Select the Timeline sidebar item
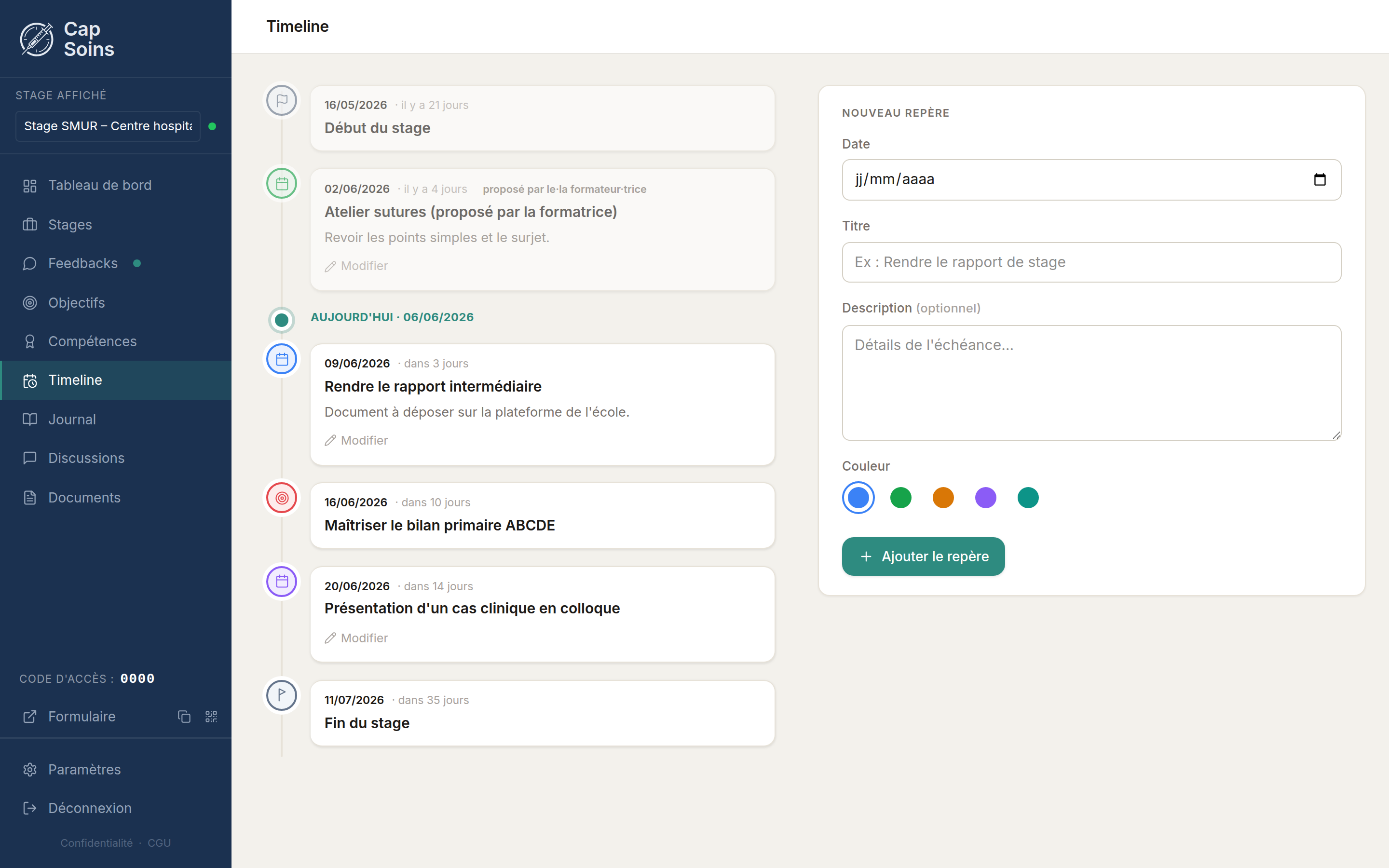 (116, 380)
